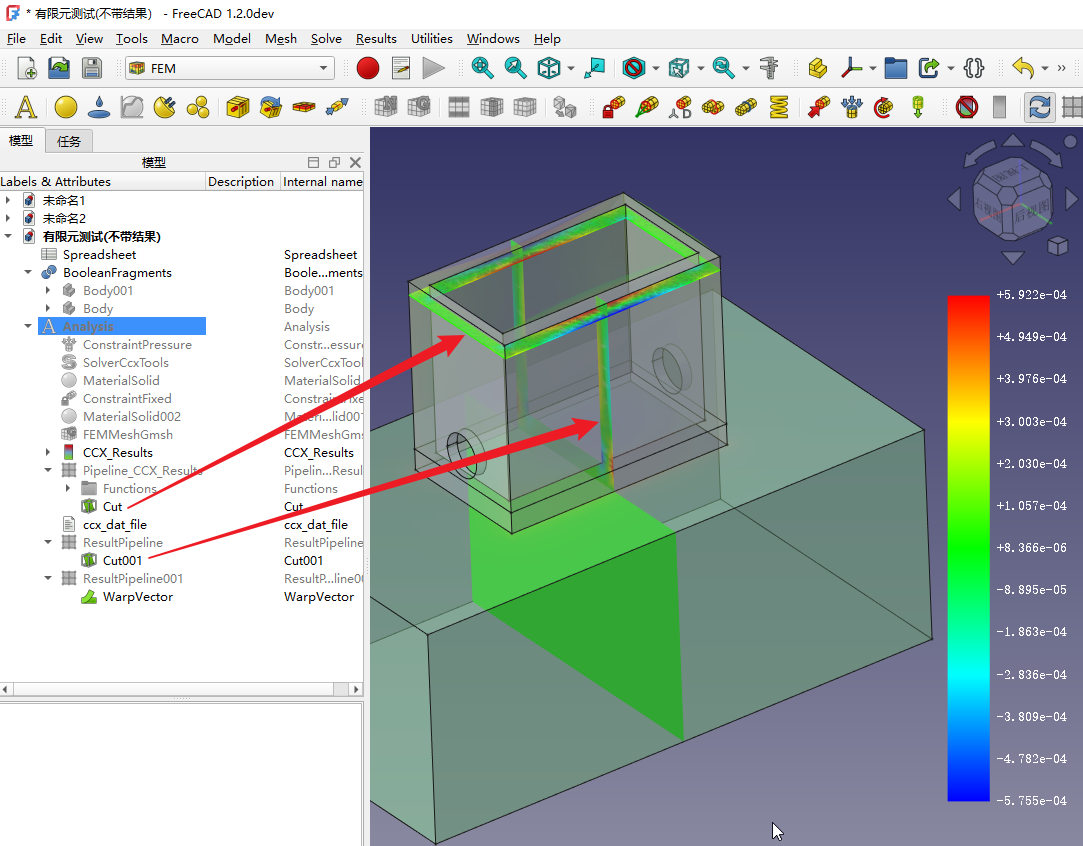Save the document with the floppy icon
This screenshot has height=846, width=1083.
(x=91, y=68)
